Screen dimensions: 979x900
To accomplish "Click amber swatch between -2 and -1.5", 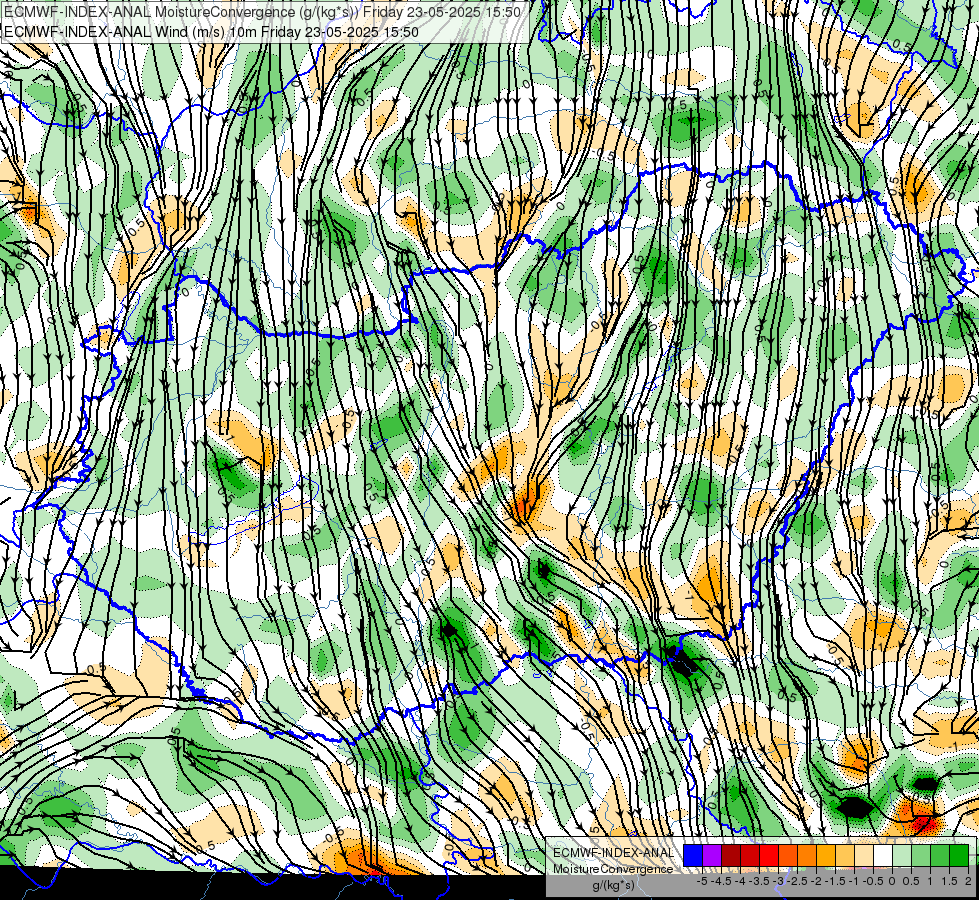I will [x=826, y=856].
